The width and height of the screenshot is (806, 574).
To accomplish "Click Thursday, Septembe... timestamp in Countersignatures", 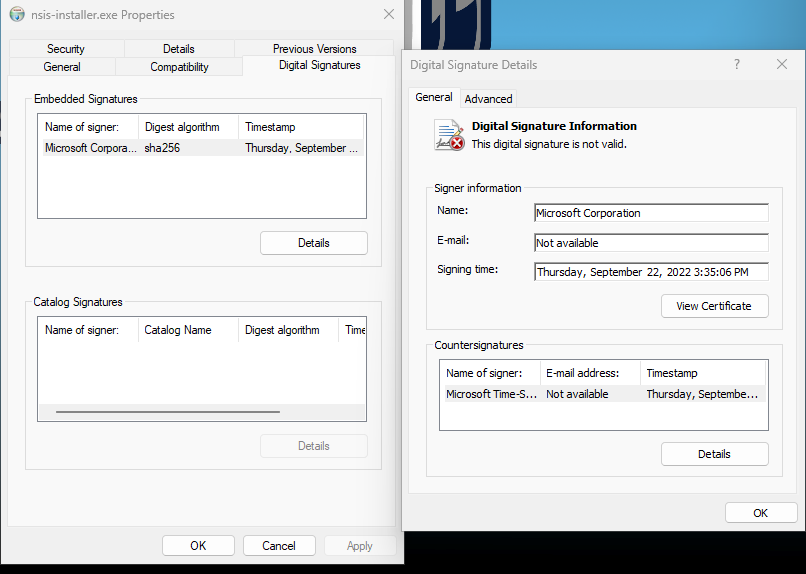I will click(702, 394).
